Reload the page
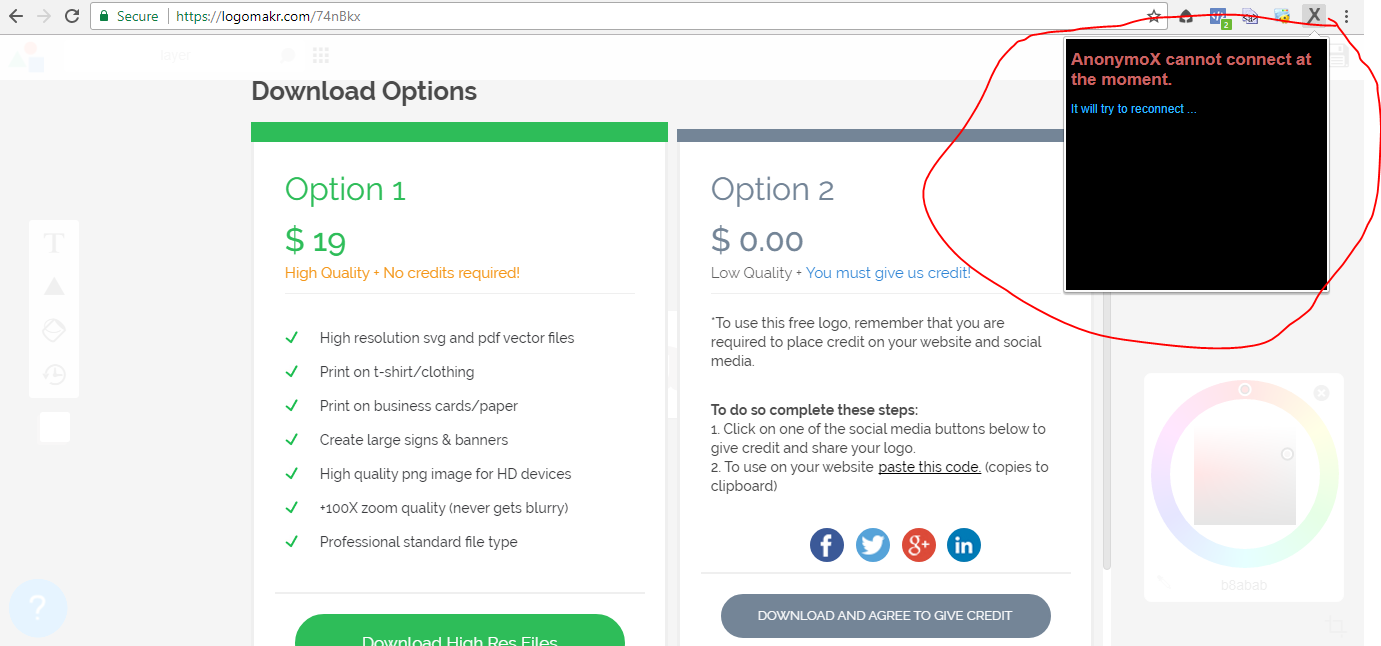This screenshot has width=1381, height=646. [72, 16]
